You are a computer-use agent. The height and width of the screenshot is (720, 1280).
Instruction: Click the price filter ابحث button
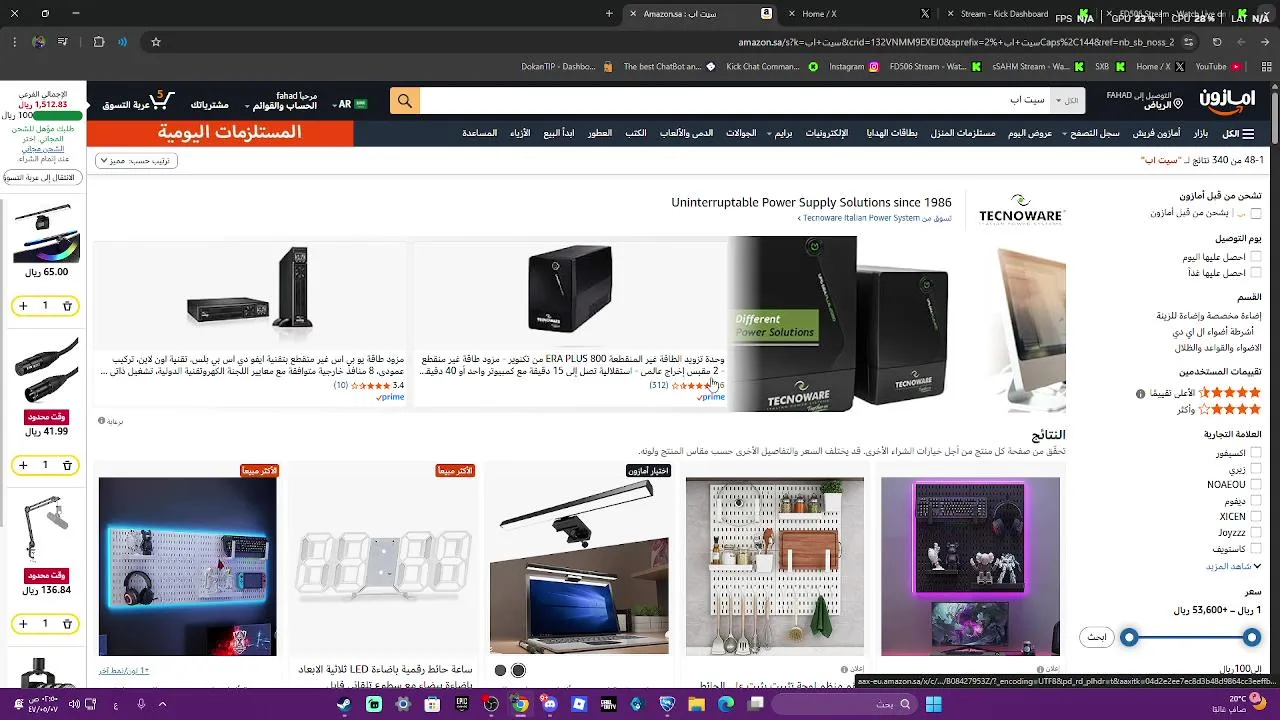tap(1097, 637)
